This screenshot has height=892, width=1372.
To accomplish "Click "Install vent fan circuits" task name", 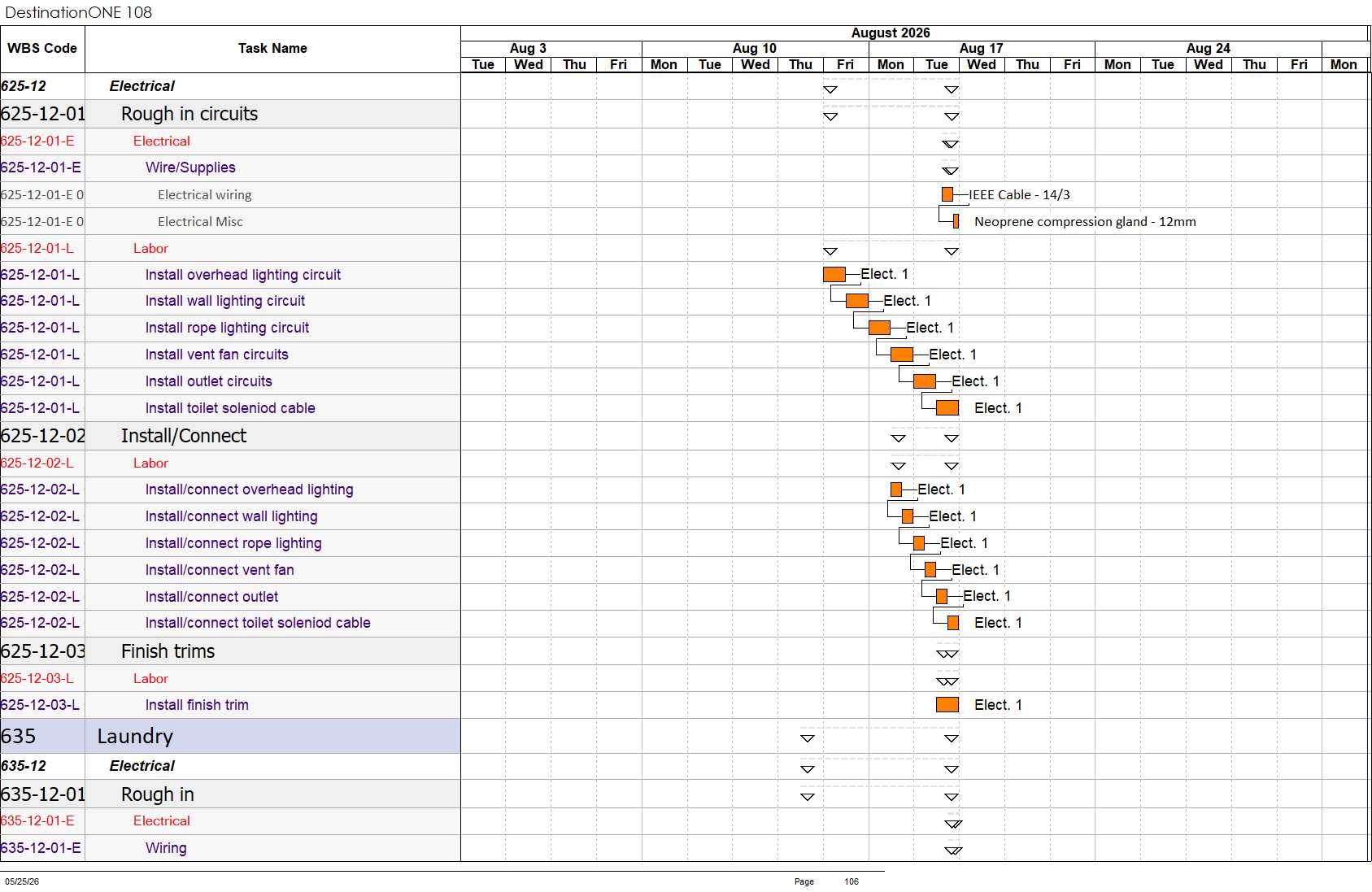I will (x=217, y=355).
